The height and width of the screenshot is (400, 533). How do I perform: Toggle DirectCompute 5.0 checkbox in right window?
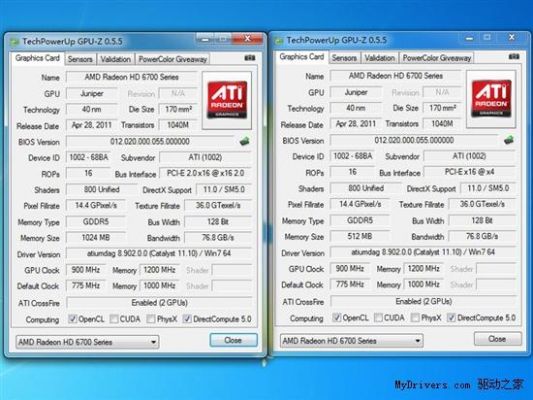[451, 317]
